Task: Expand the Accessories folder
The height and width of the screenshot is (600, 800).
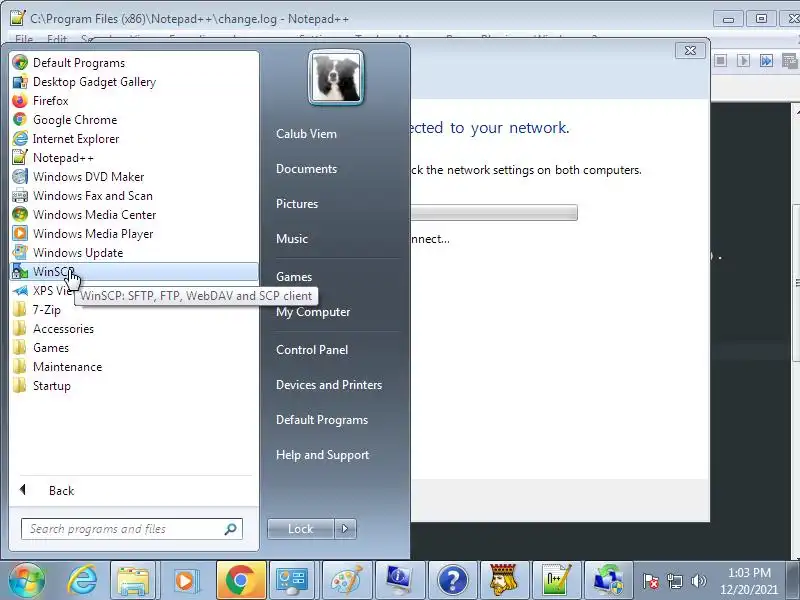Action: (x=134, y=329)
